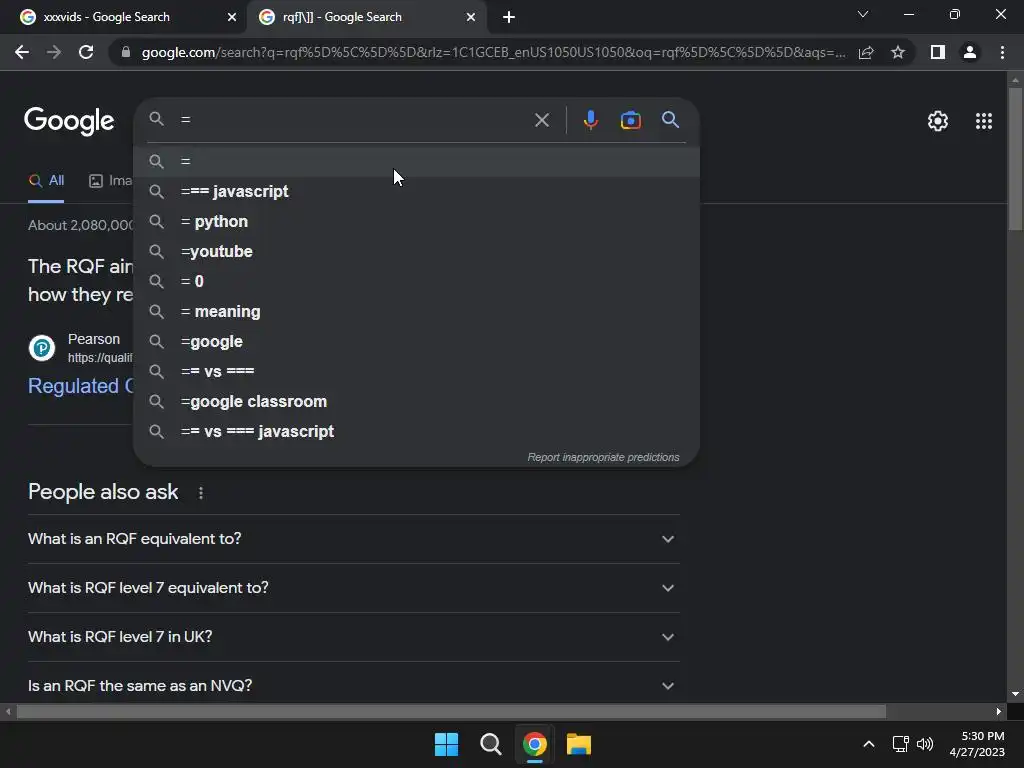Open File Explorer from taskbar
This screenshot has height=768, width=1024.
click(579, 744)
